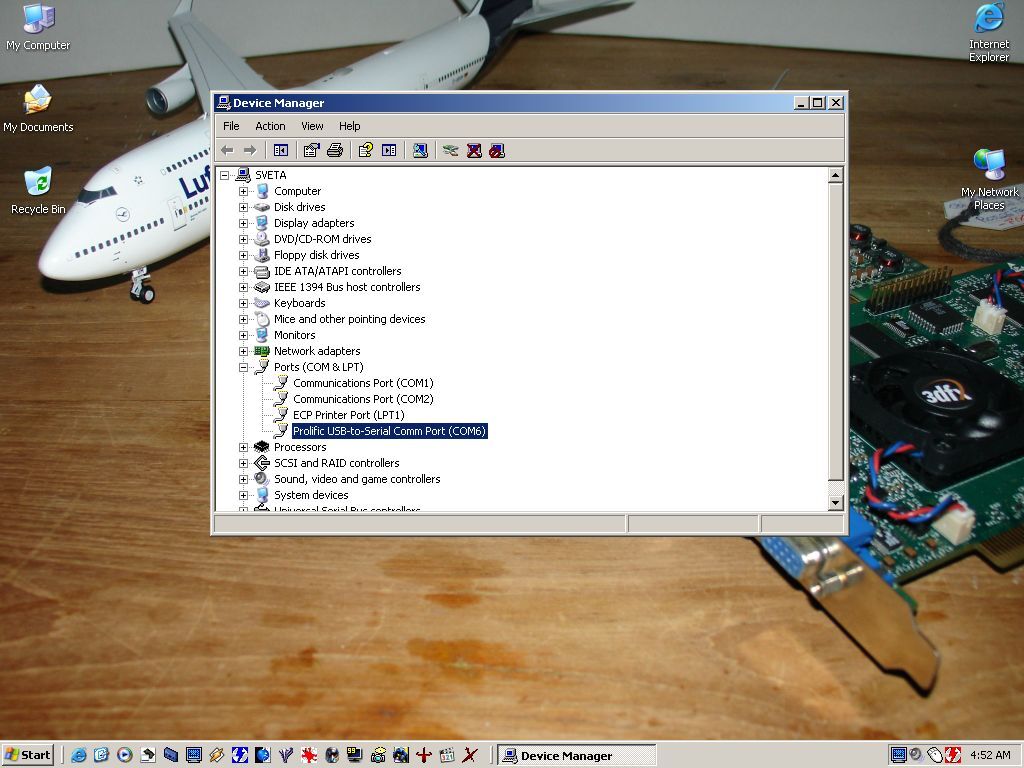
Task: Expand the Processors category
Action: [244, 447]
